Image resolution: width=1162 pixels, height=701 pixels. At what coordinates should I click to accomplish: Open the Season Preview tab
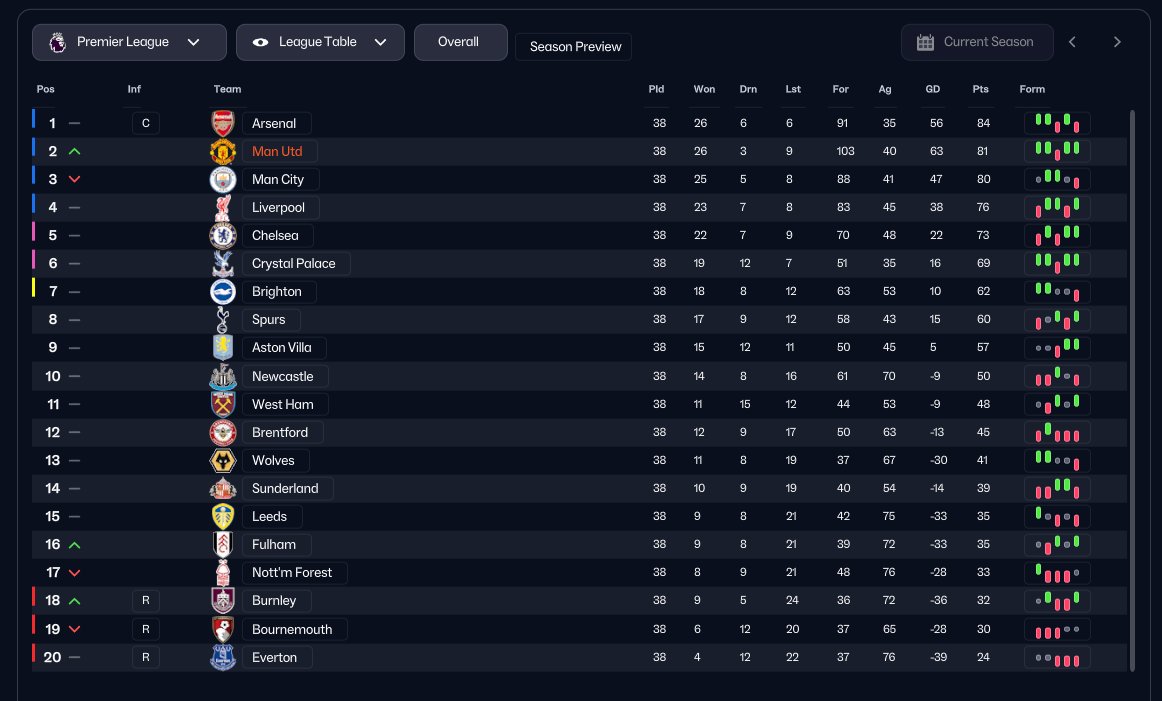coord(574,47)
